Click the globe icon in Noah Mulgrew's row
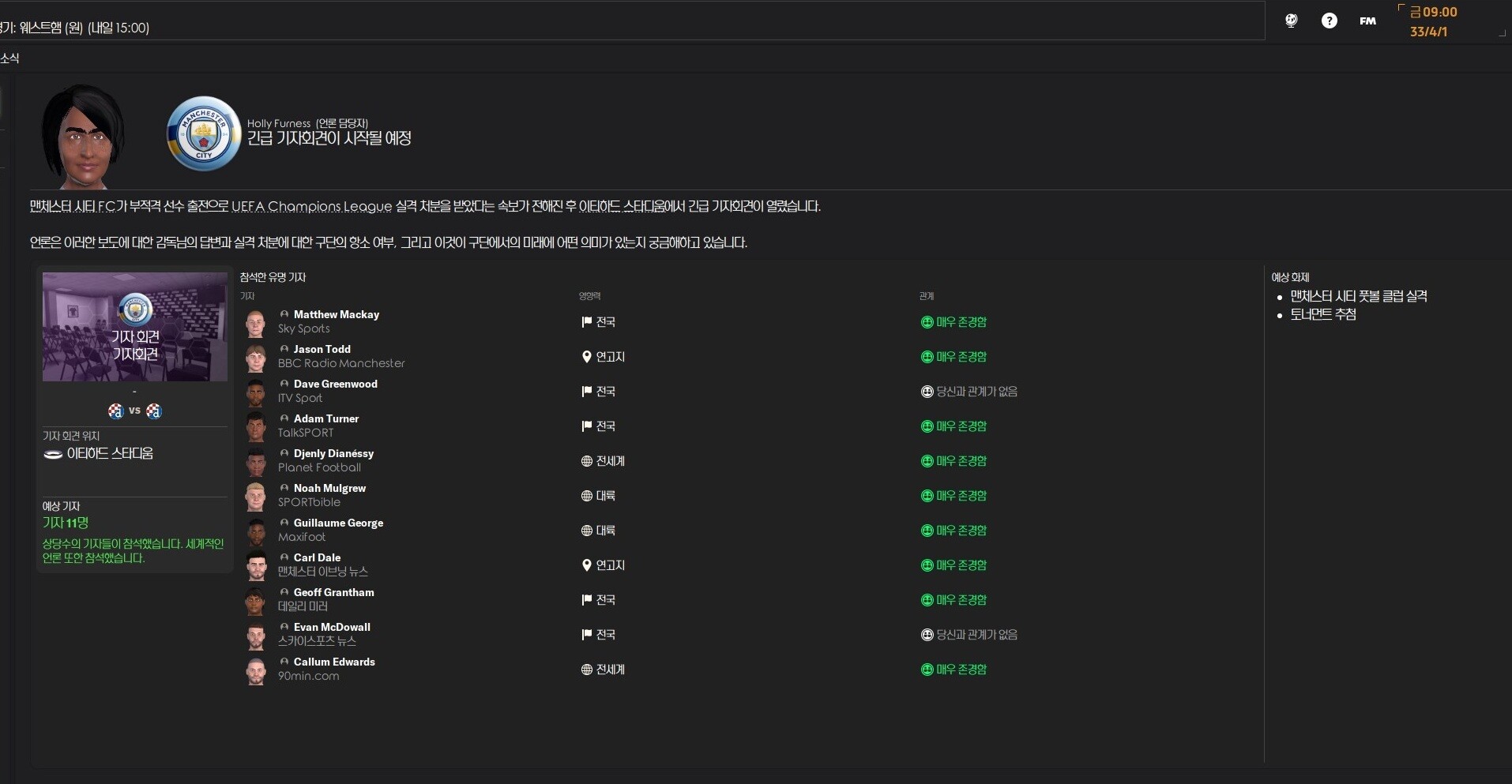 586,496
